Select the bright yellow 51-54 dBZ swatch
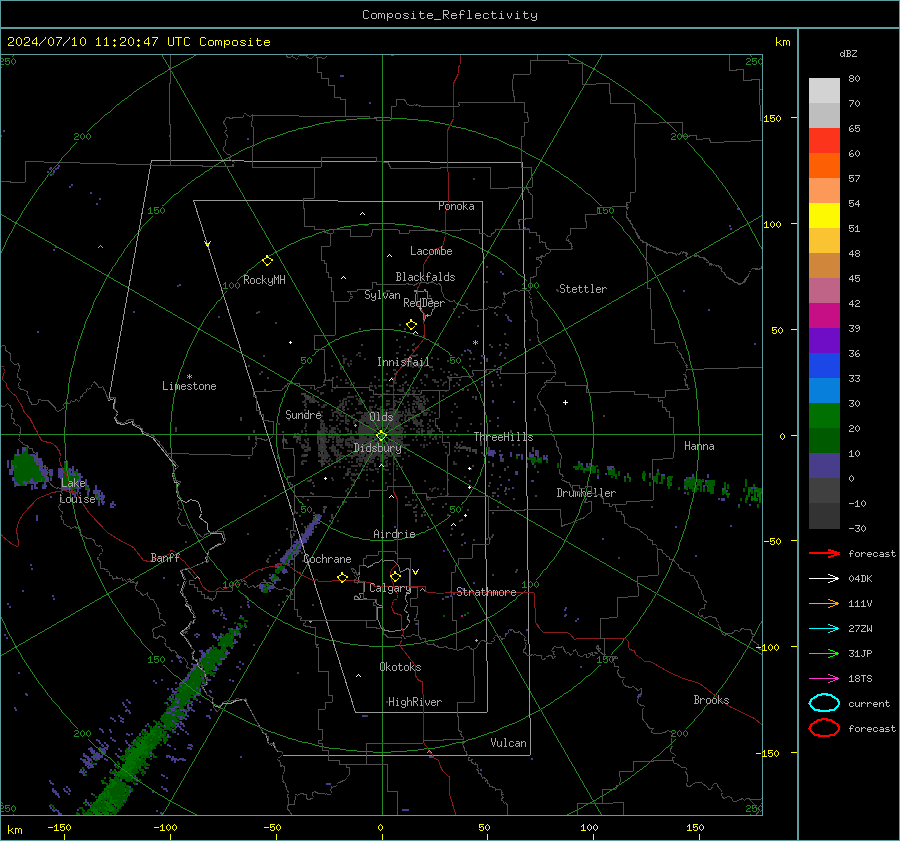 pos(824,216)
